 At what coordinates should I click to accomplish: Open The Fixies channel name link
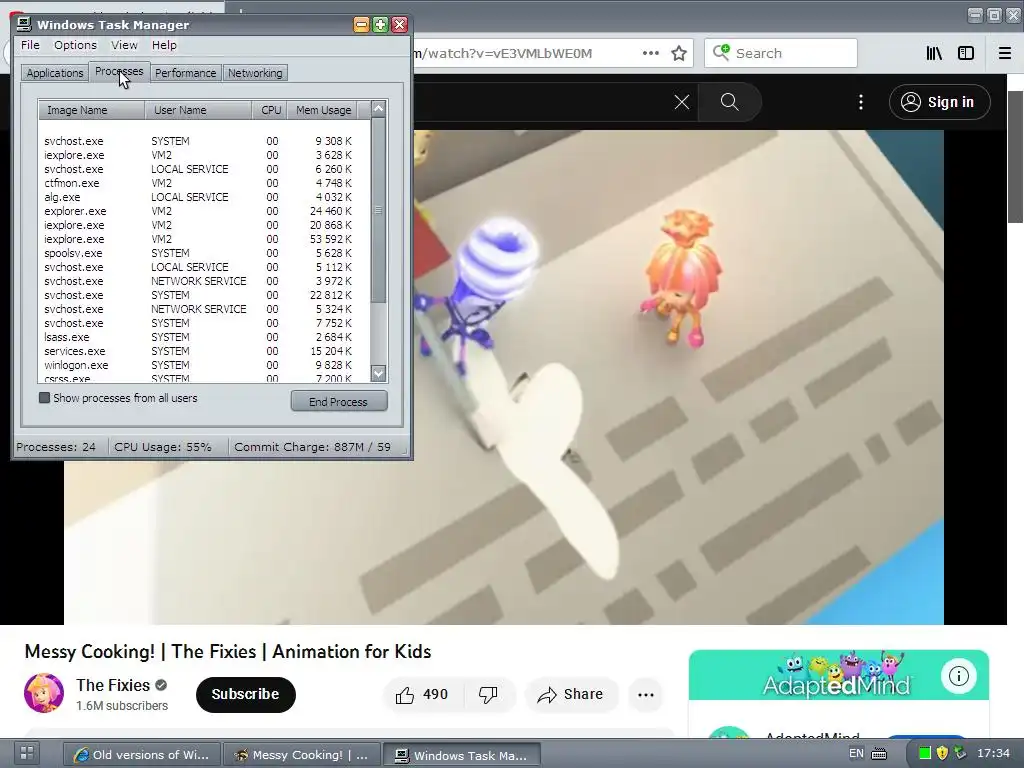(x=113, y=685)
